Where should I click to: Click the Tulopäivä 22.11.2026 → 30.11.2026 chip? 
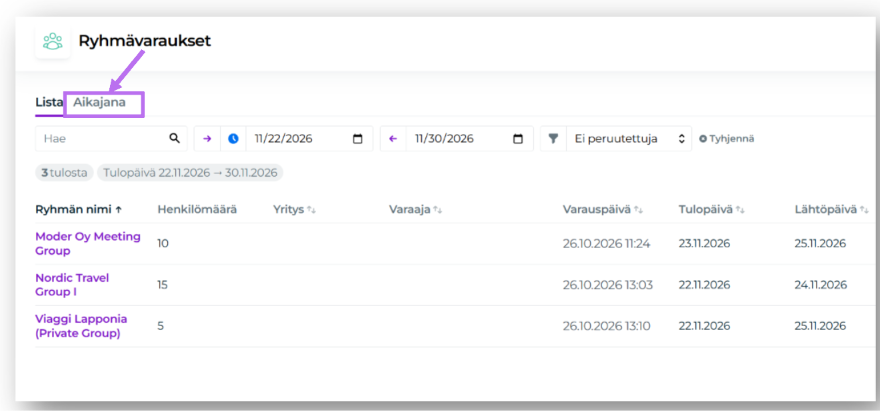tap(190, 172)
